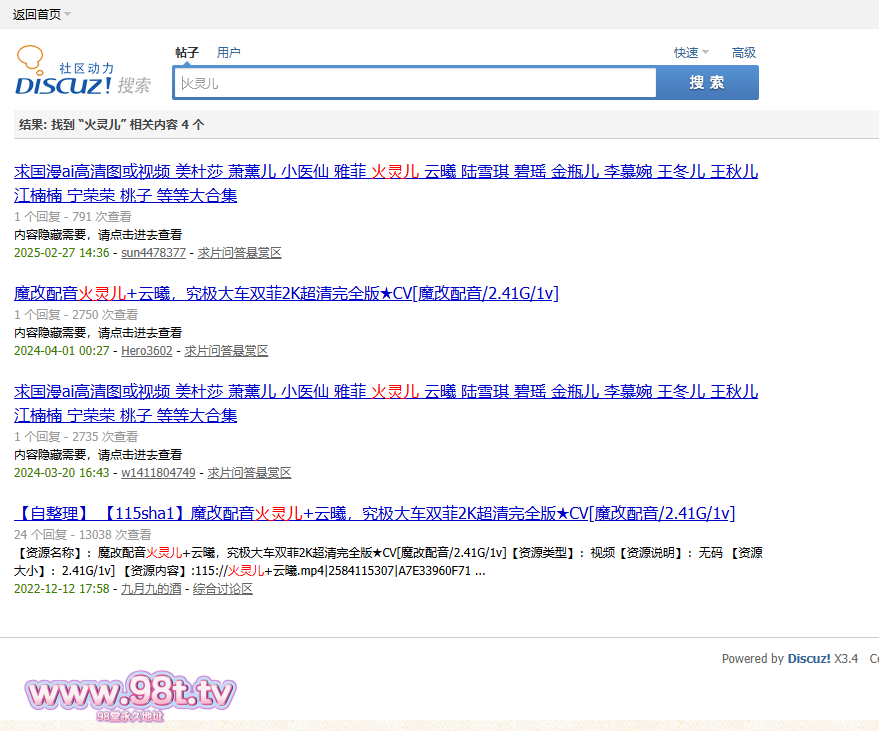This screenshot has height=731, width=879.
Task: View author Hero3602's profile
Action: click(x=146, y=351)
